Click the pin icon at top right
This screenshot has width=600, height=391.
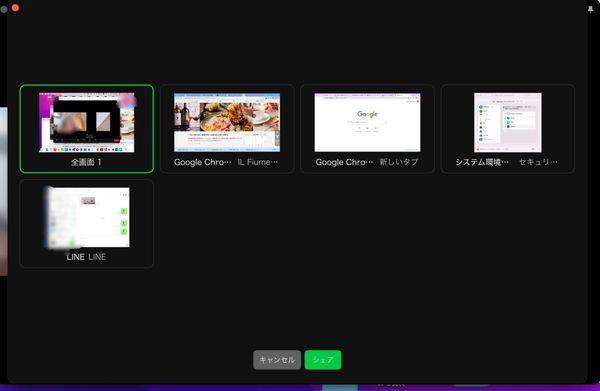point(590,9)
